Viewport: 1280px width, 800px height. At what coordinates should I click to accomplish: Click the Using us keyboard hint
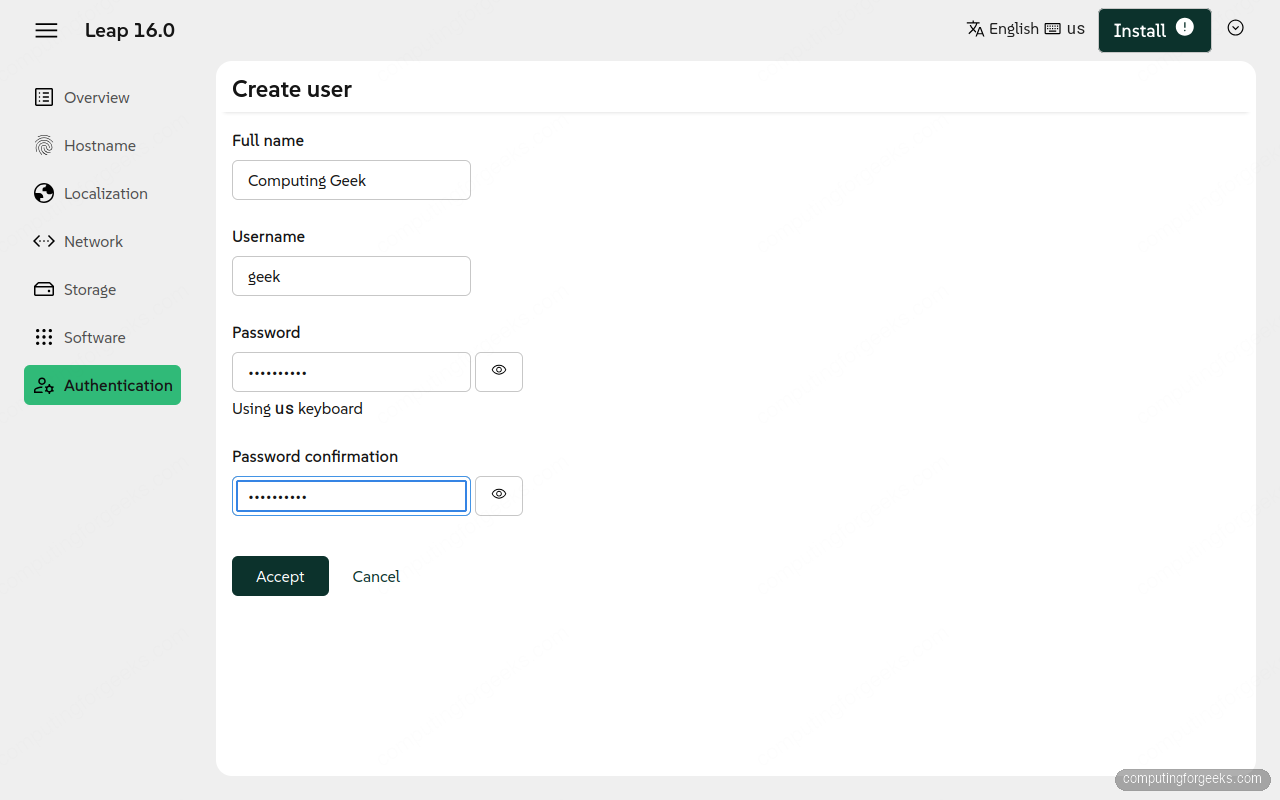tap(297, 408)
